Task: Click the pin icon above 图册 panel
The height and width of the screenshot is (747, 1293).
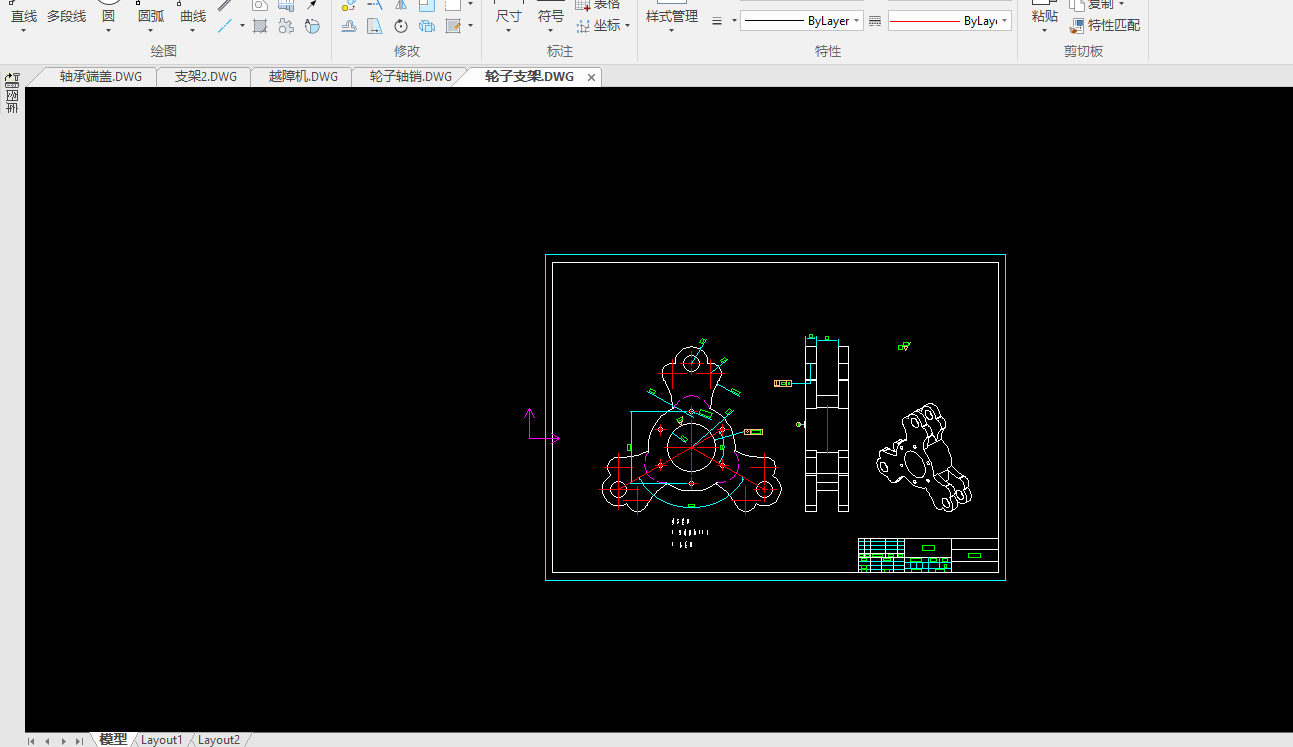Action: [12, 79]
